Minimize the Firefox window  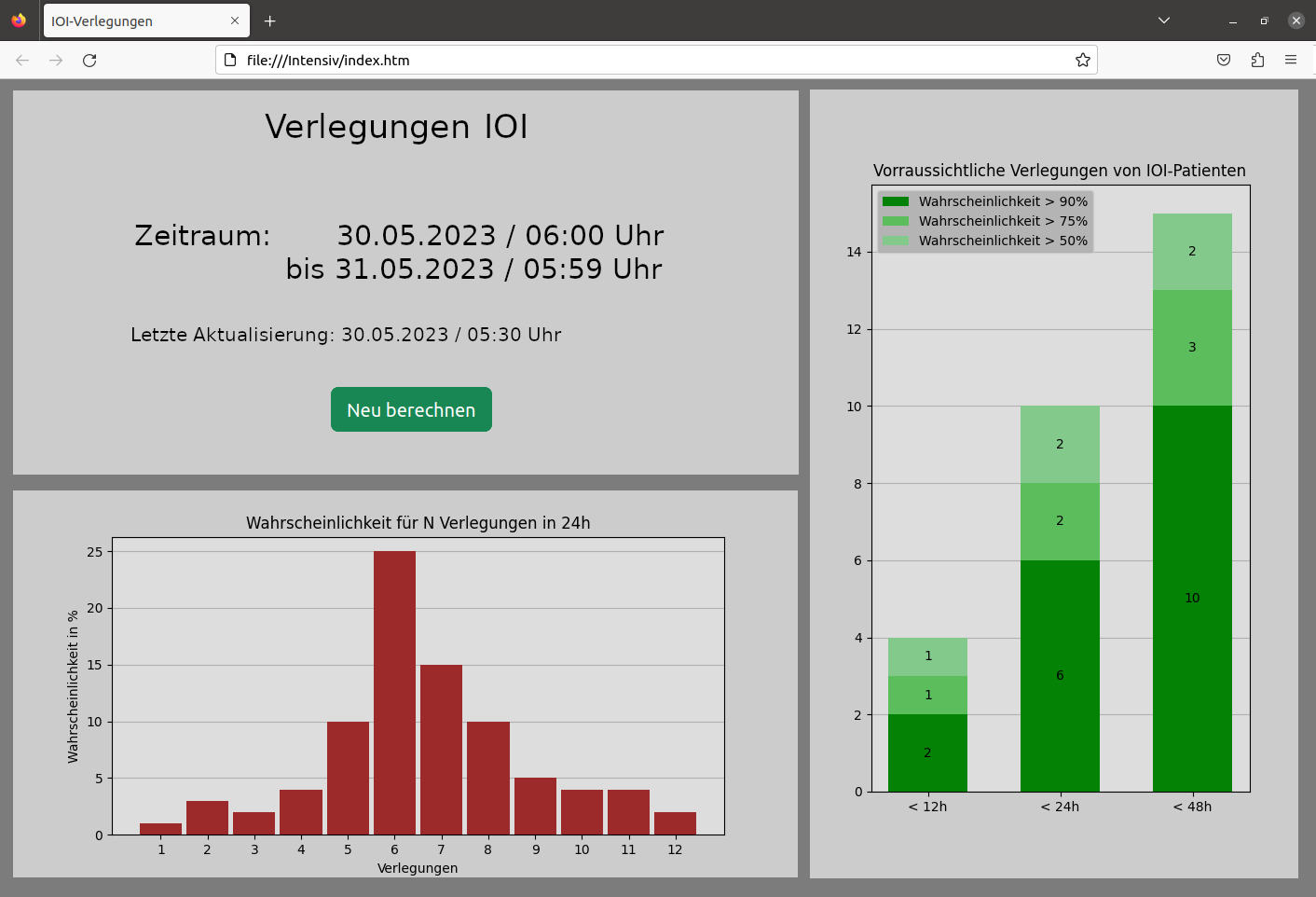click(1232, 21)
